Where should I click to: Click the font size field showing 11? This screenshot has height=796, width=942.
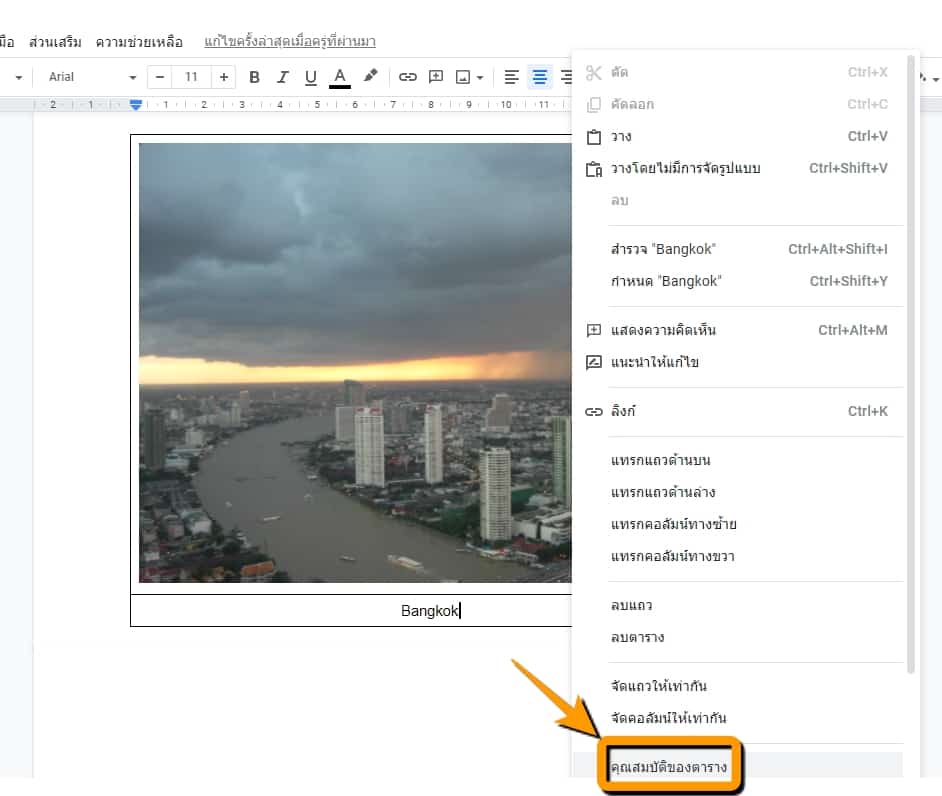tap(192, 77)
